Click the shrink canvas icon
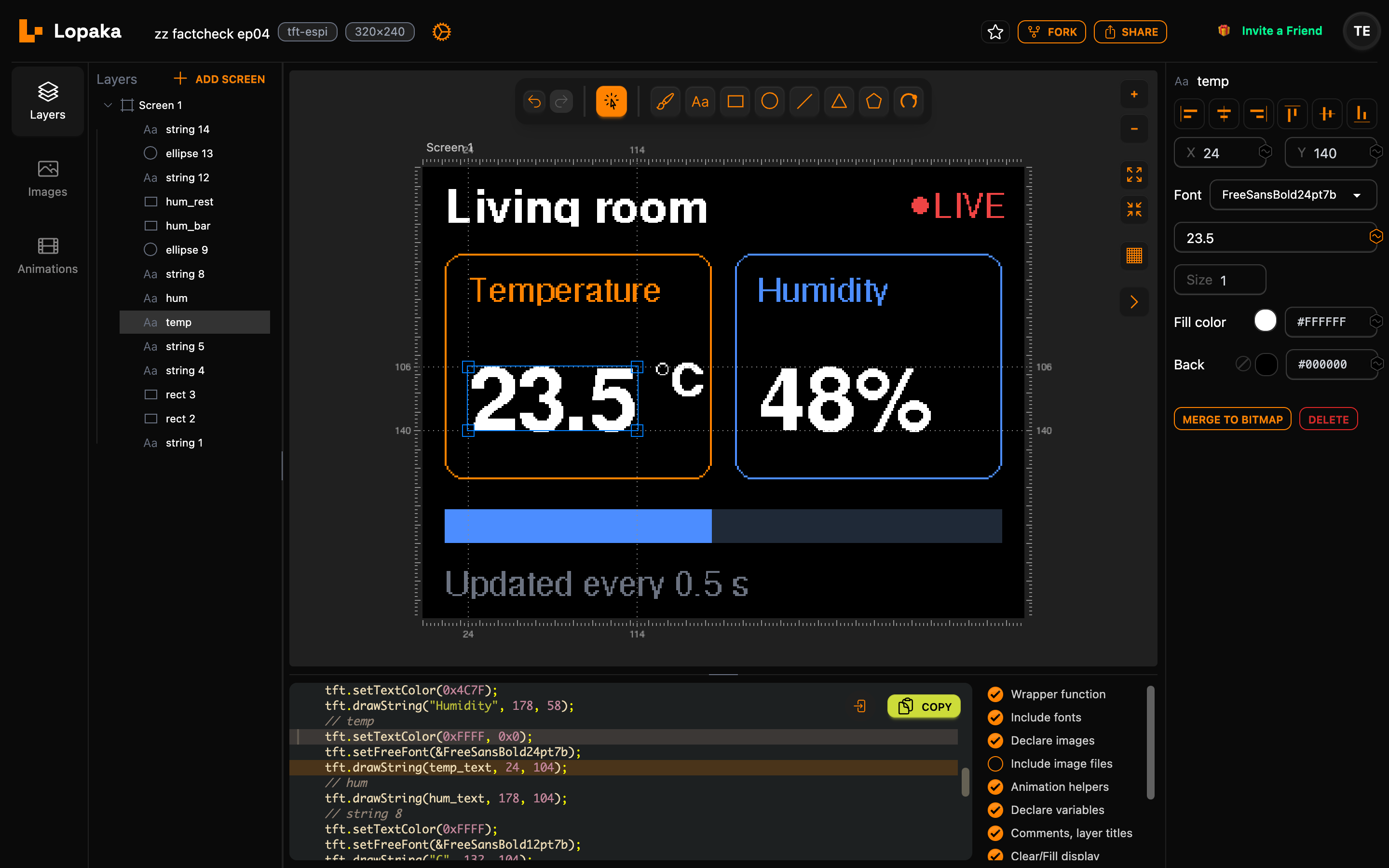The width and height of the screenshot is (1389, 868). point(1134,210)
